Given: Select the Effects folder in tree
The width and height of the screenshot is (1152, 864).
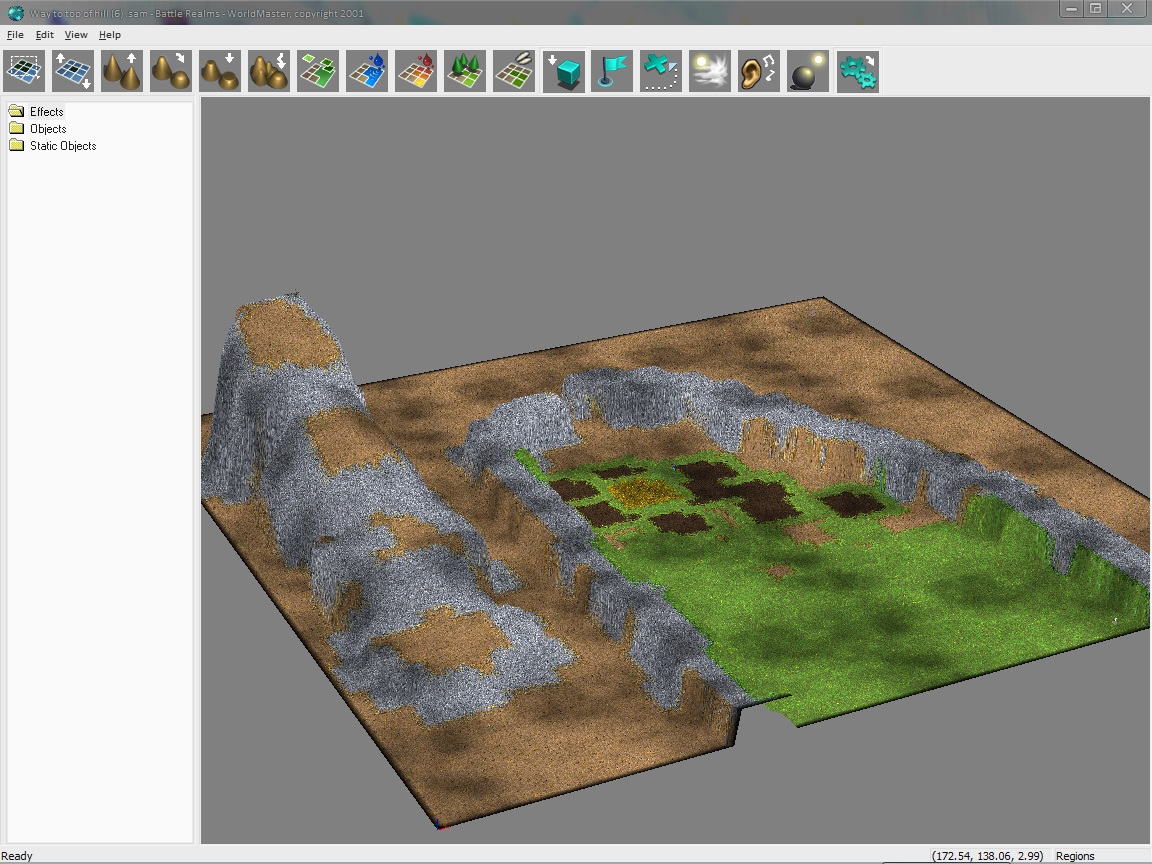Looking at the screenshot, I should (46, 112).
